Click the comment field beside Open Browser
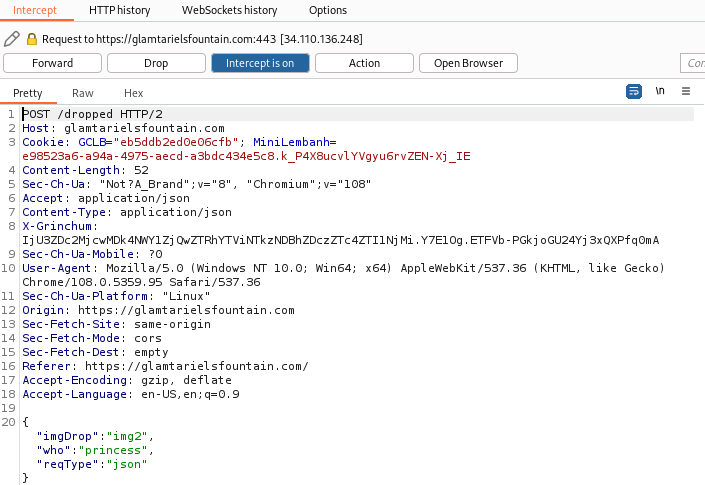Image resolution: width=705 pixels, height=485 pixels. [x=692, y=63]
